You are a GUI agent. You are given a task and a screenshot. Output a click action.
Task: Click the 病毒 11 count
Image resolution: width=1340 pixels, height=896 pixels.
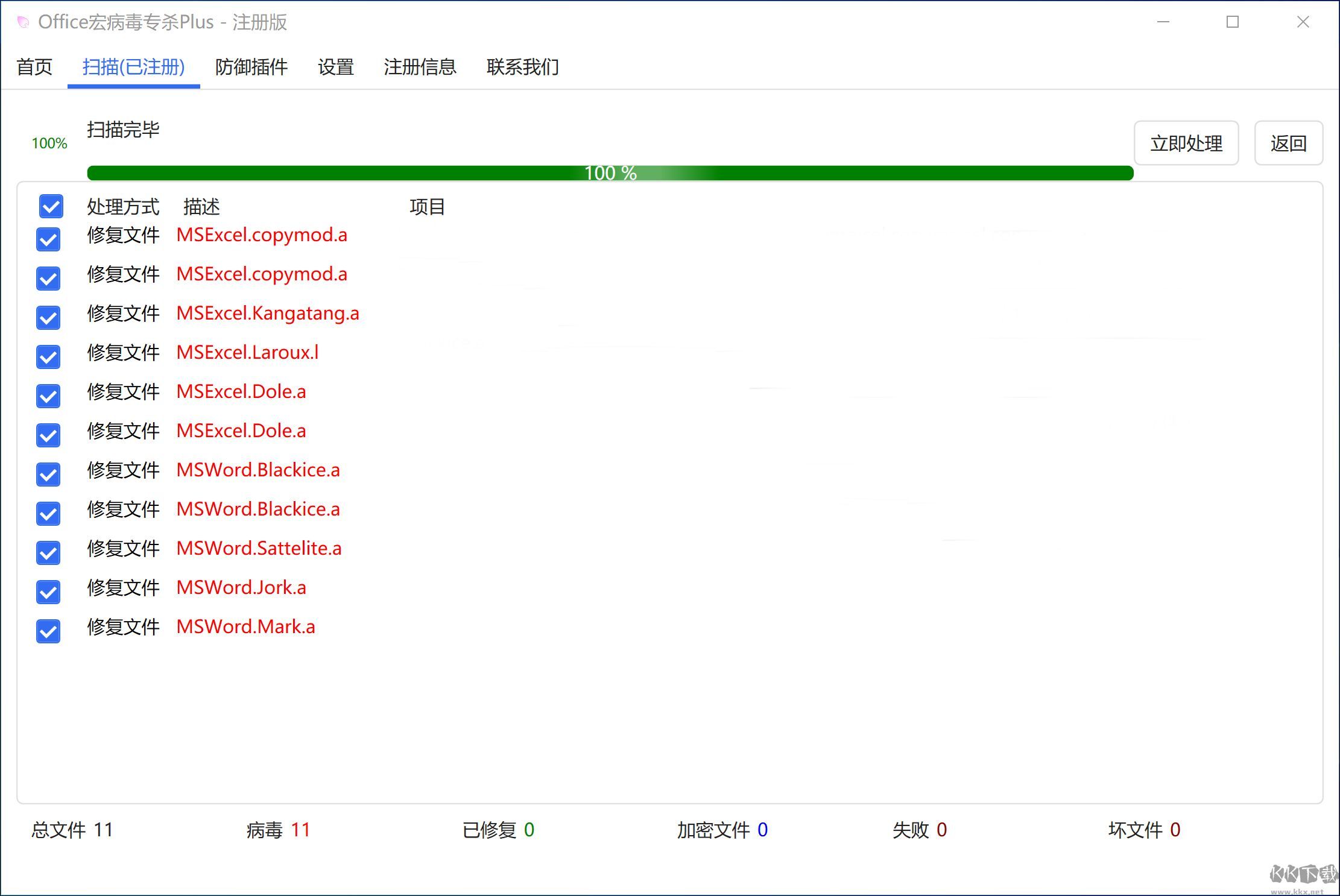click(278, 830)
